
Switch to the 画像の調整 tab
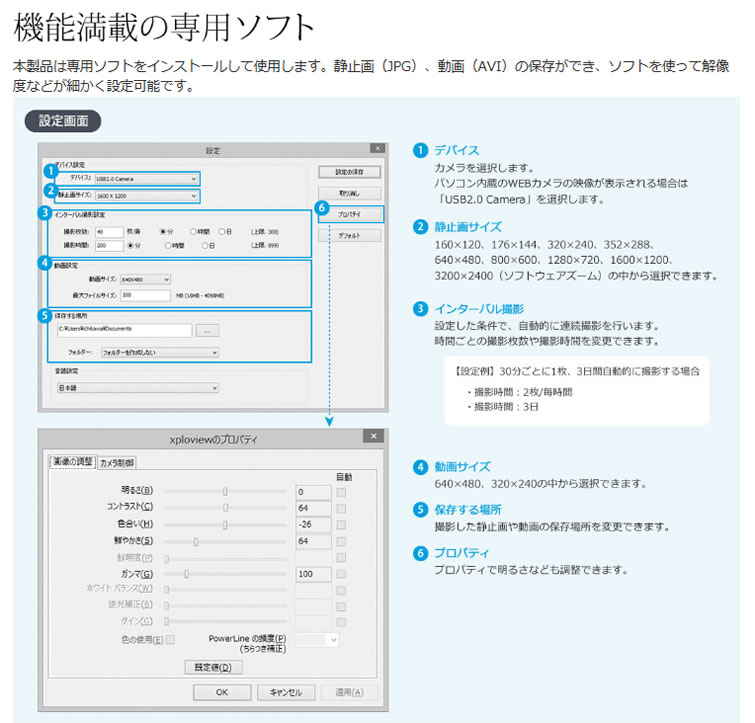click(73, 461)
